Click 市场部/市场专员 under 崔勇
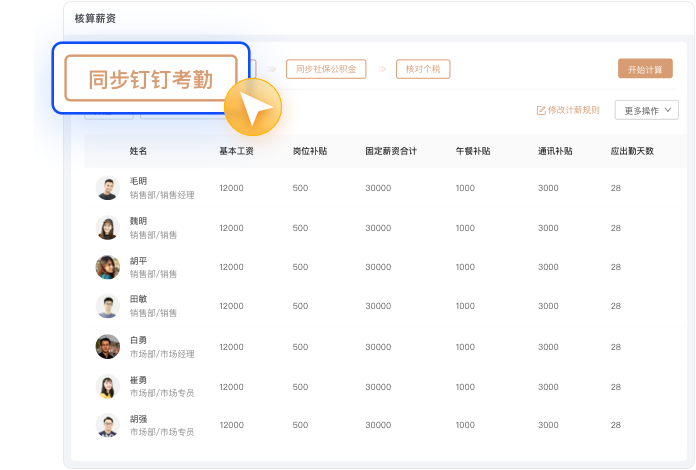696x470 pixels. tap(162, 393)
